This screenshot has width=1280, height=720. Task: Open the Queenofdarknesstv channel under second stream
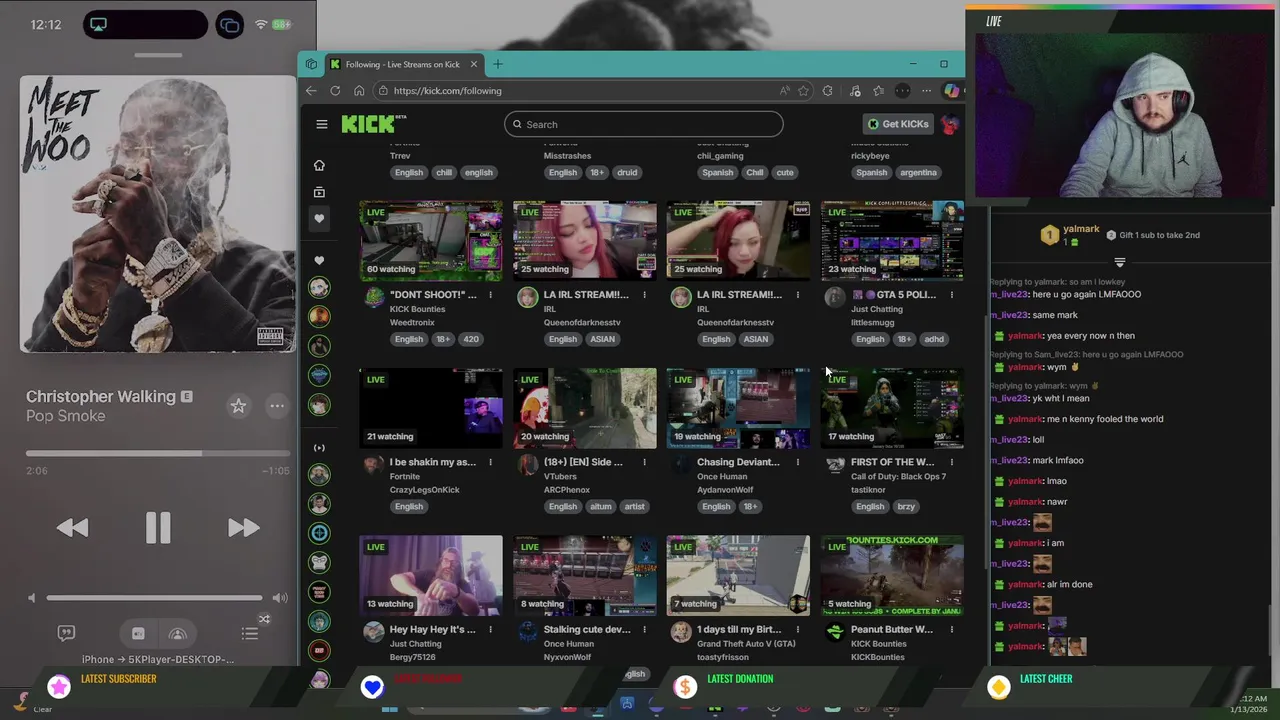point(582,322)
